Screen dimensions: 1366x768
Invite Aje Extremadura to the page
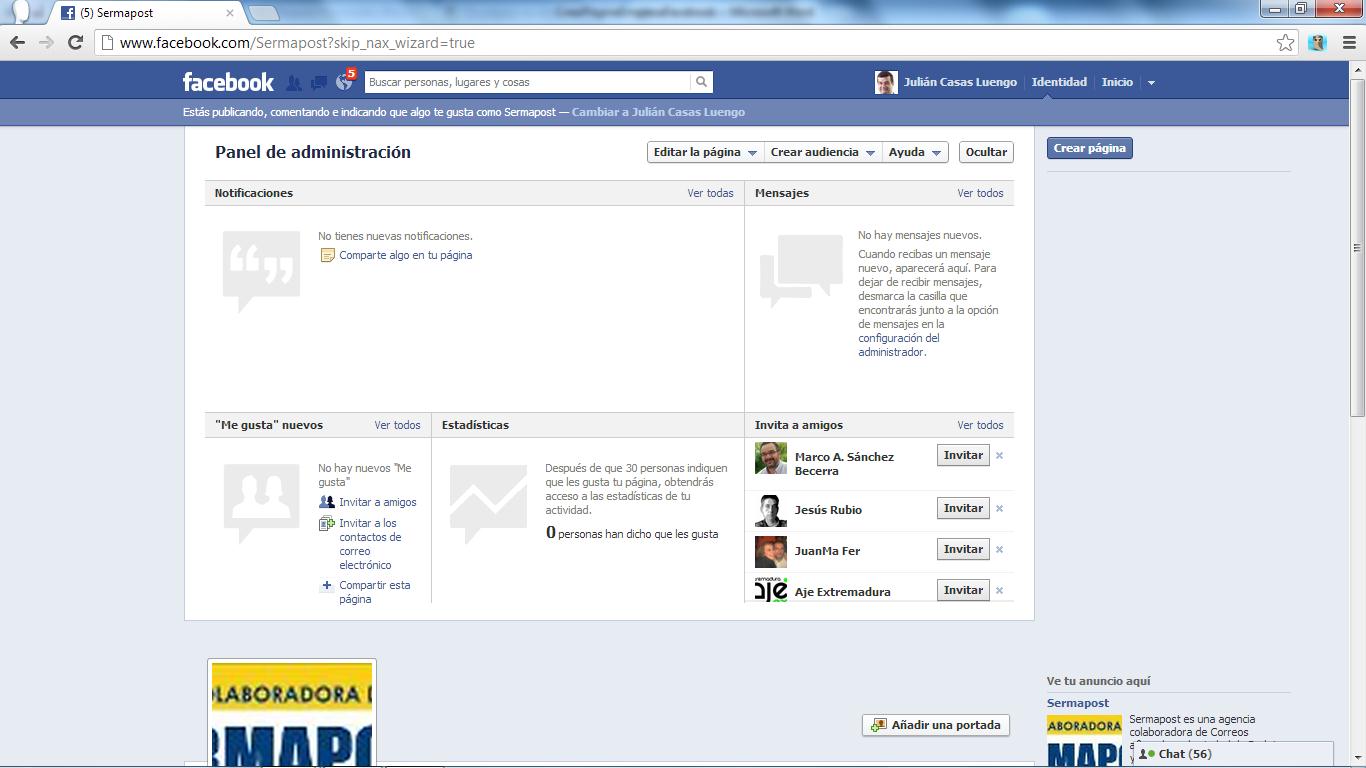coord(963,590)
